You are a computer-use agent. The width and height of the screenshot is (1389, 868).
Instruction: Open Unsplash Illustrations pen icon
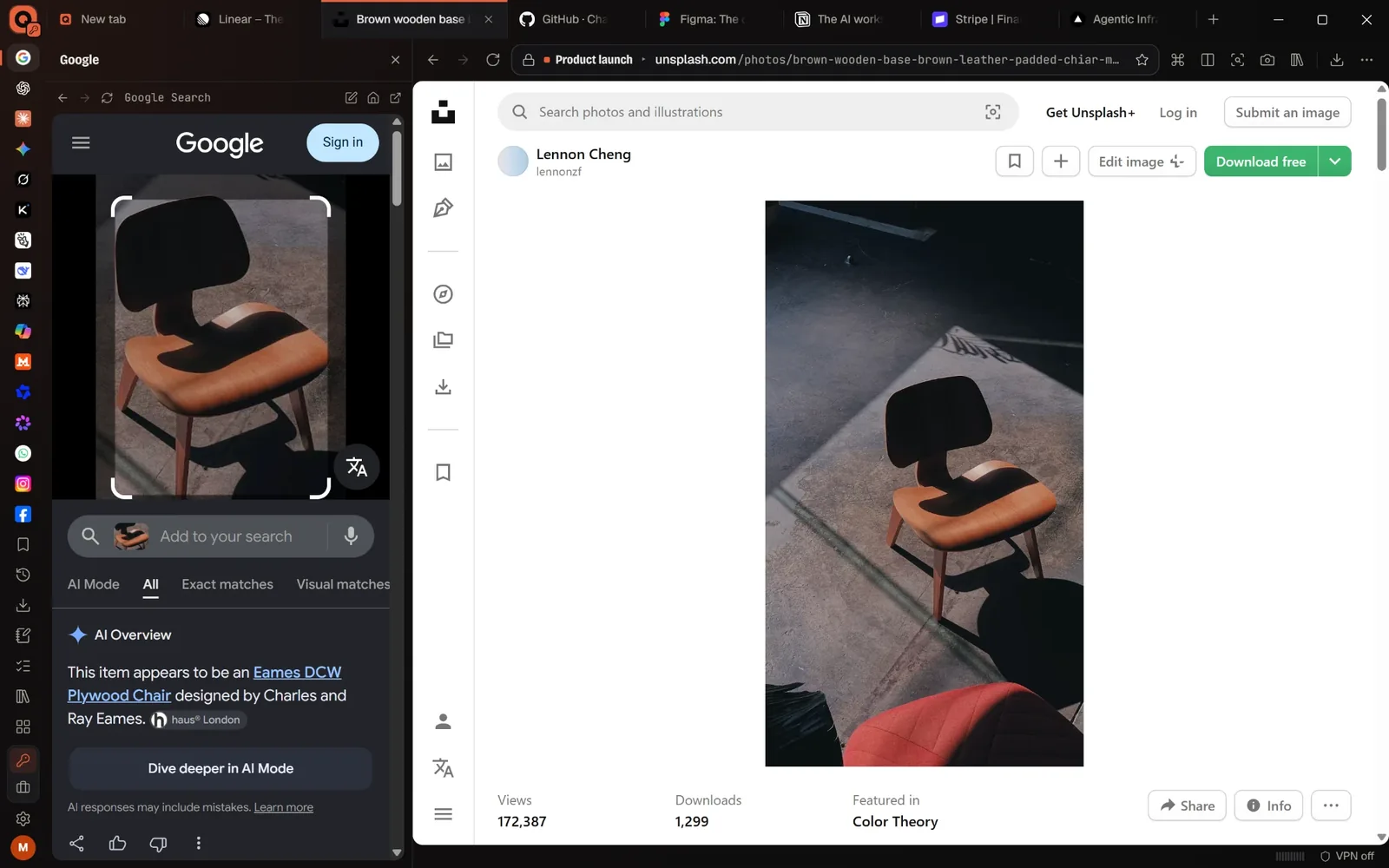443,207
